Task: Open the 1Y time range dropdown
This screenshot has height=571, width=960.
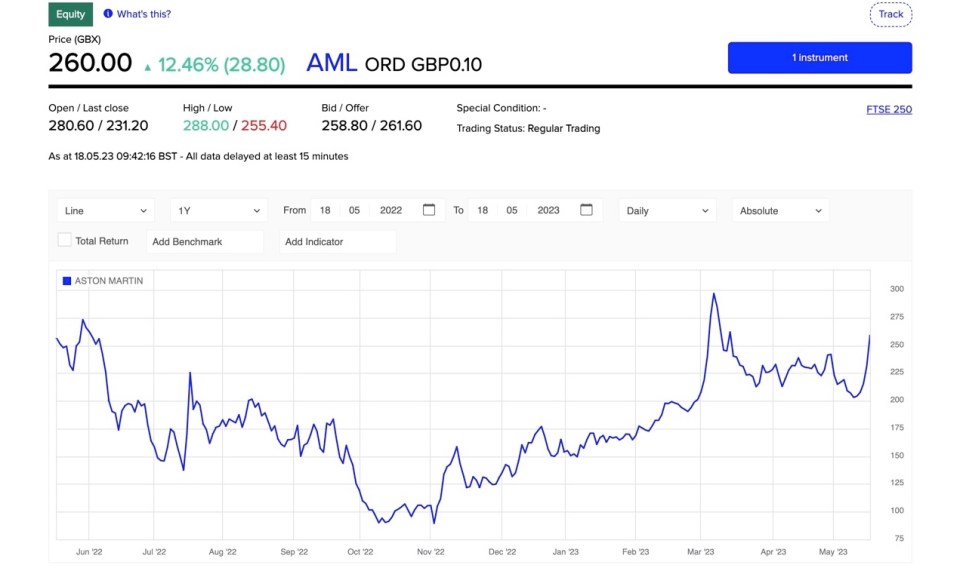Action: [x=219, y=211]
